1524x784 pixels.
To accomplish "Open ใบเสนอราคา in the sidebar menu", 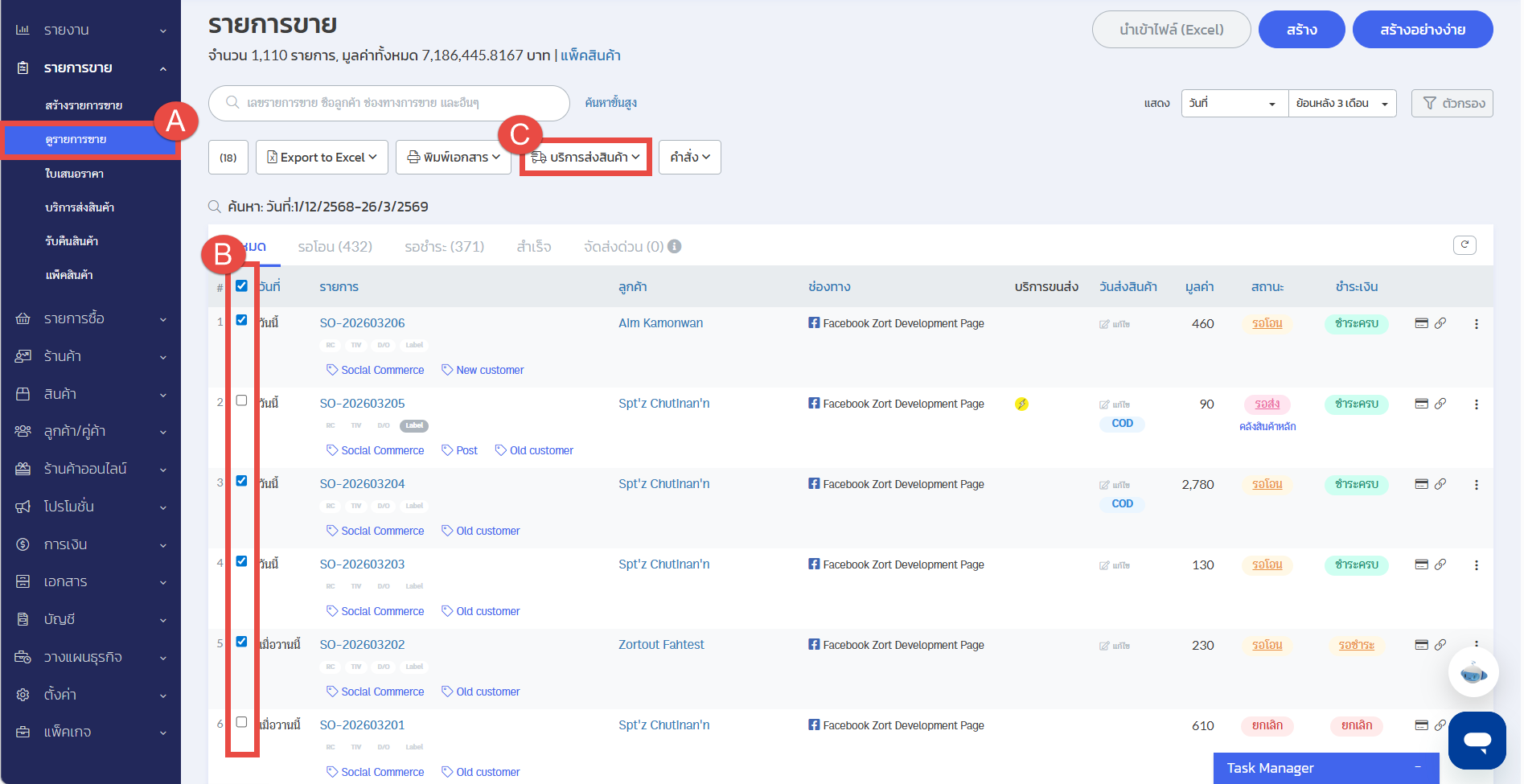I will tap(74, 174).
